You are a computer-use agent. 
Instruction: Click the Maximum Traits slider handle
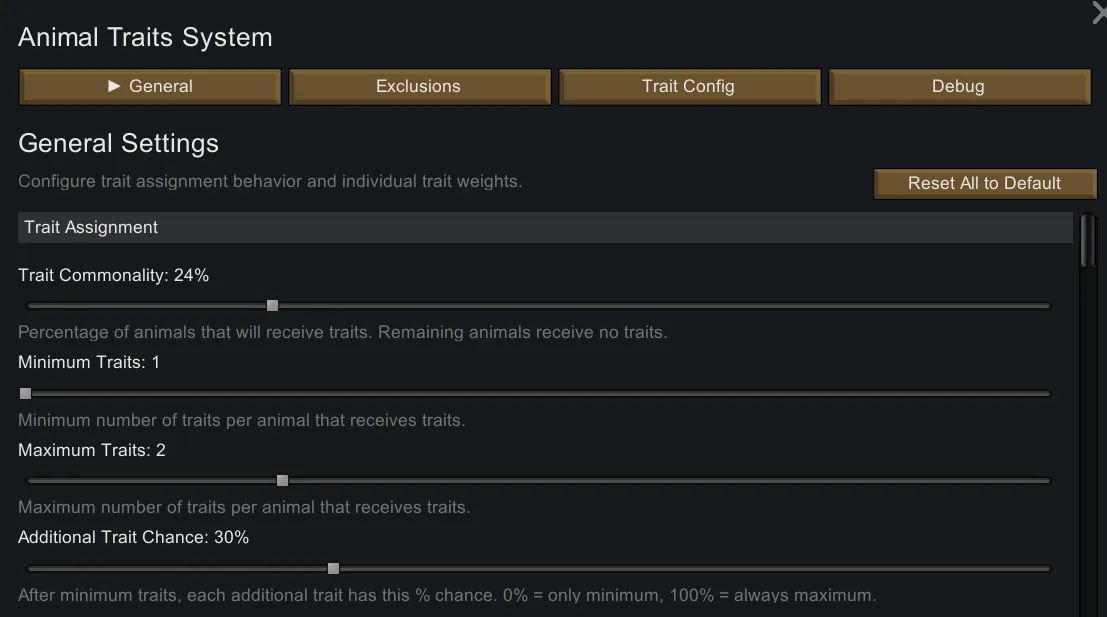click(282, 481)
